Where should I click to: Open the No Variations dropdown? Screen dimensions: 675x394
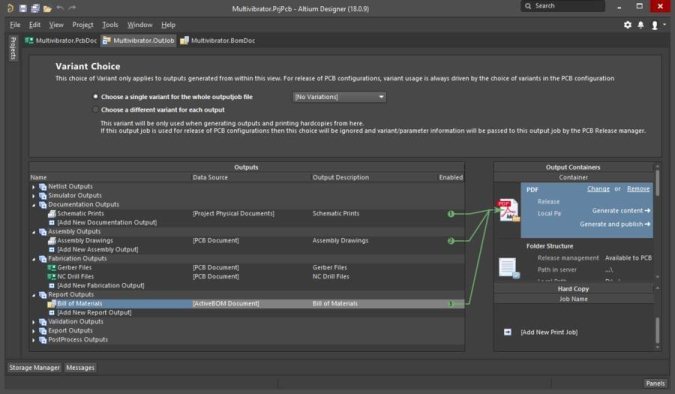point(339,97)
